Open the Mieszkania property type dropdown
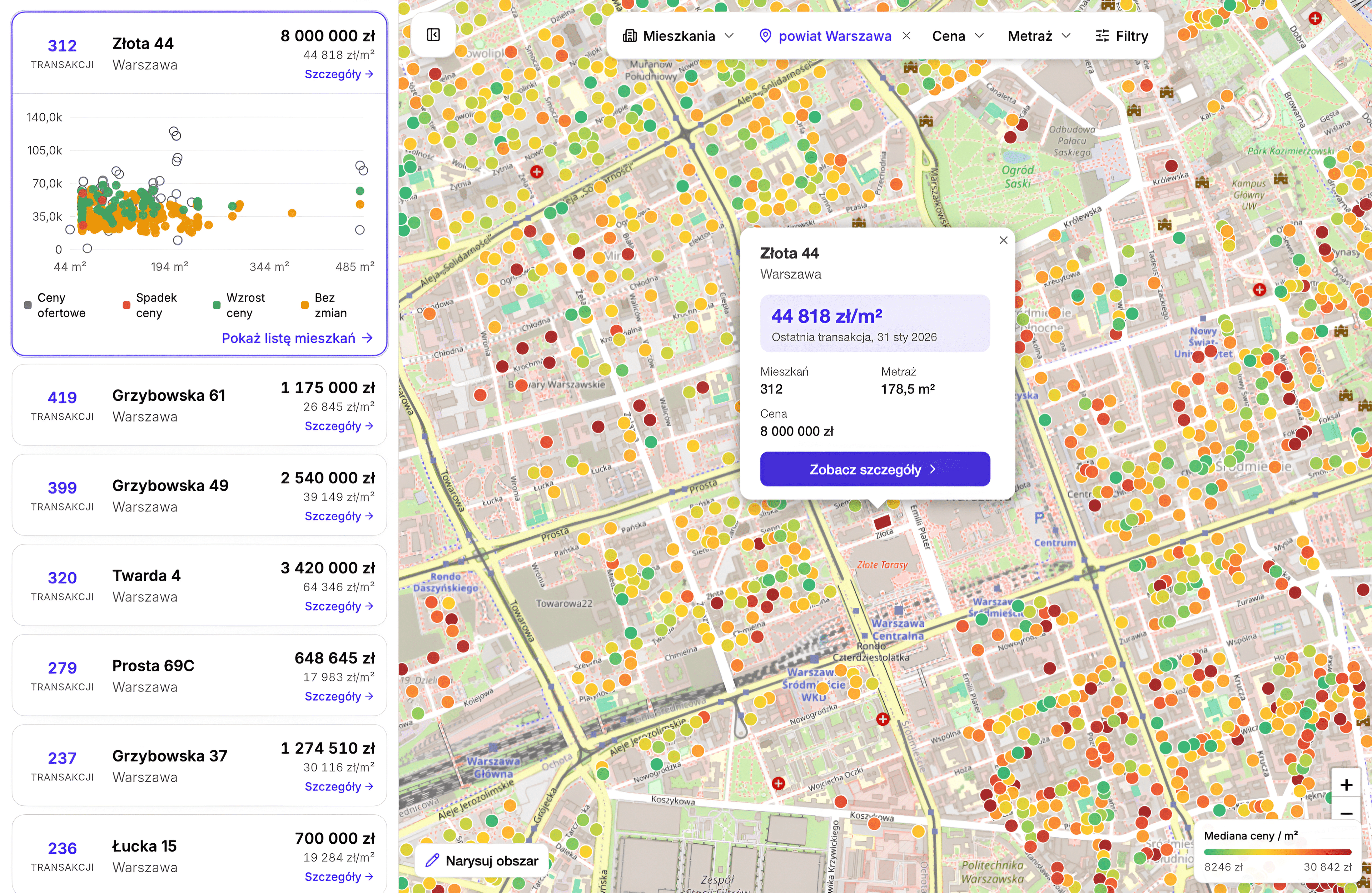 678,36
